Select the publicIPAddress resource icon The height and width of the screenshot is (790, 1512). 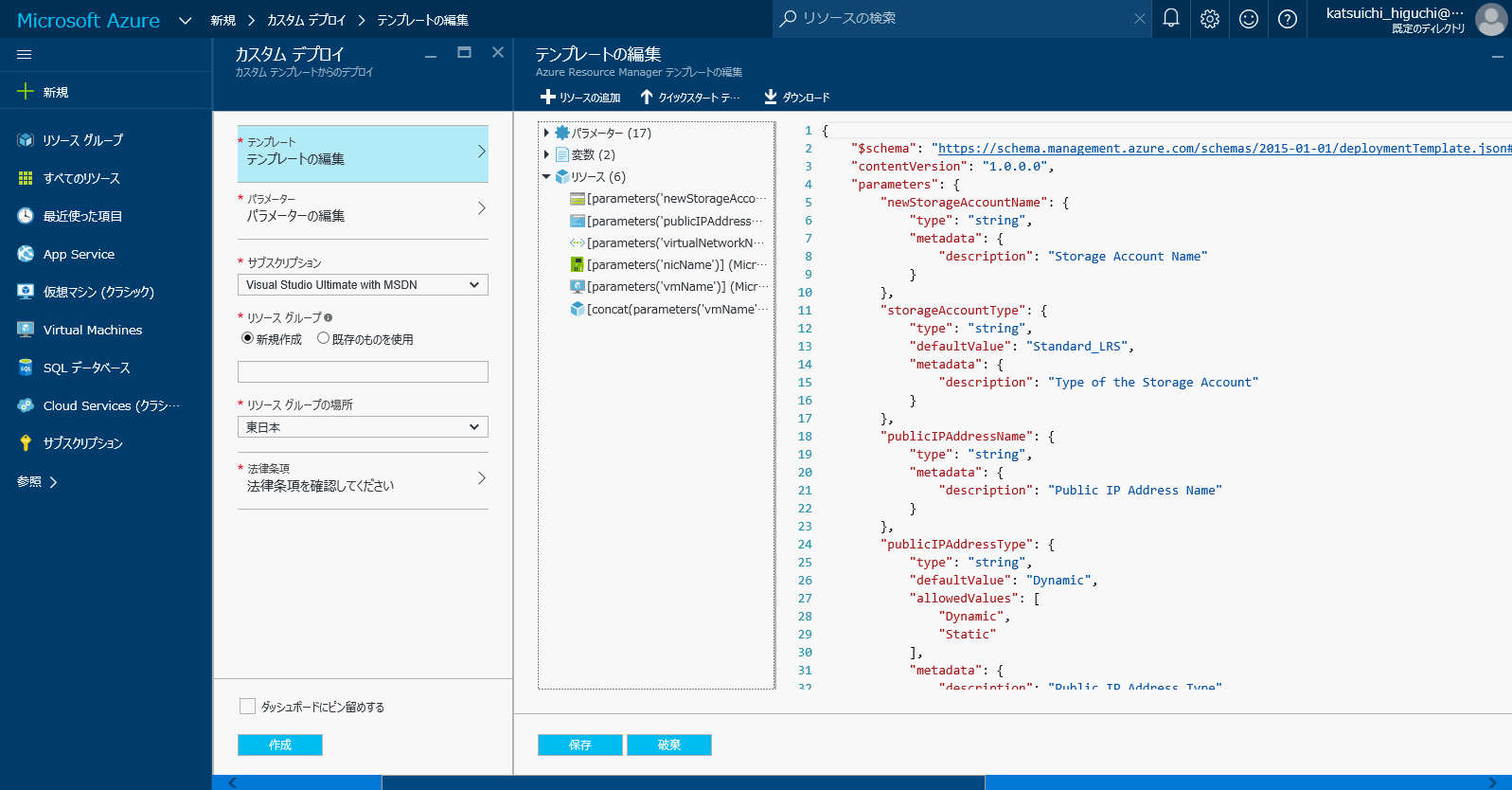(x=578, y=221)
